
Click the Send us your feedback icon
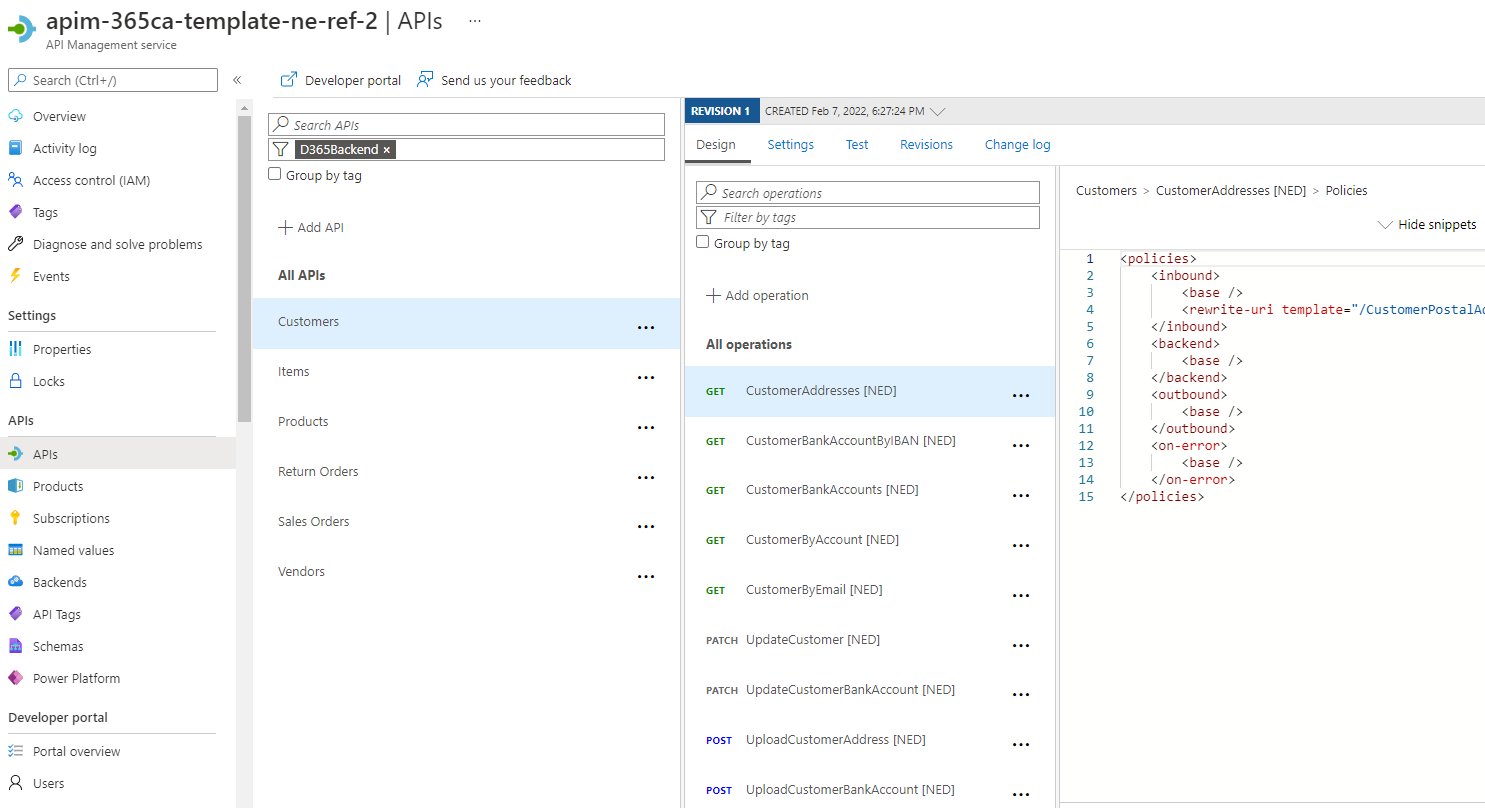[426, 80]
